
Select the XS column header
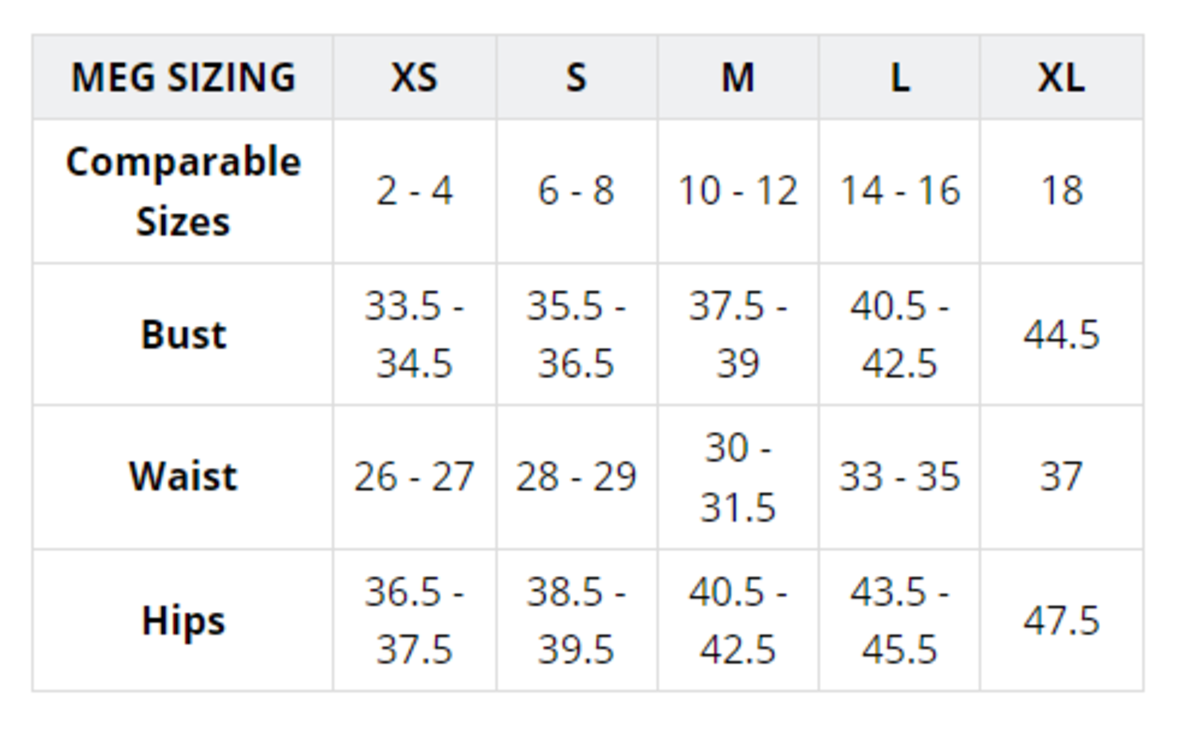click(x=414, y=78)
